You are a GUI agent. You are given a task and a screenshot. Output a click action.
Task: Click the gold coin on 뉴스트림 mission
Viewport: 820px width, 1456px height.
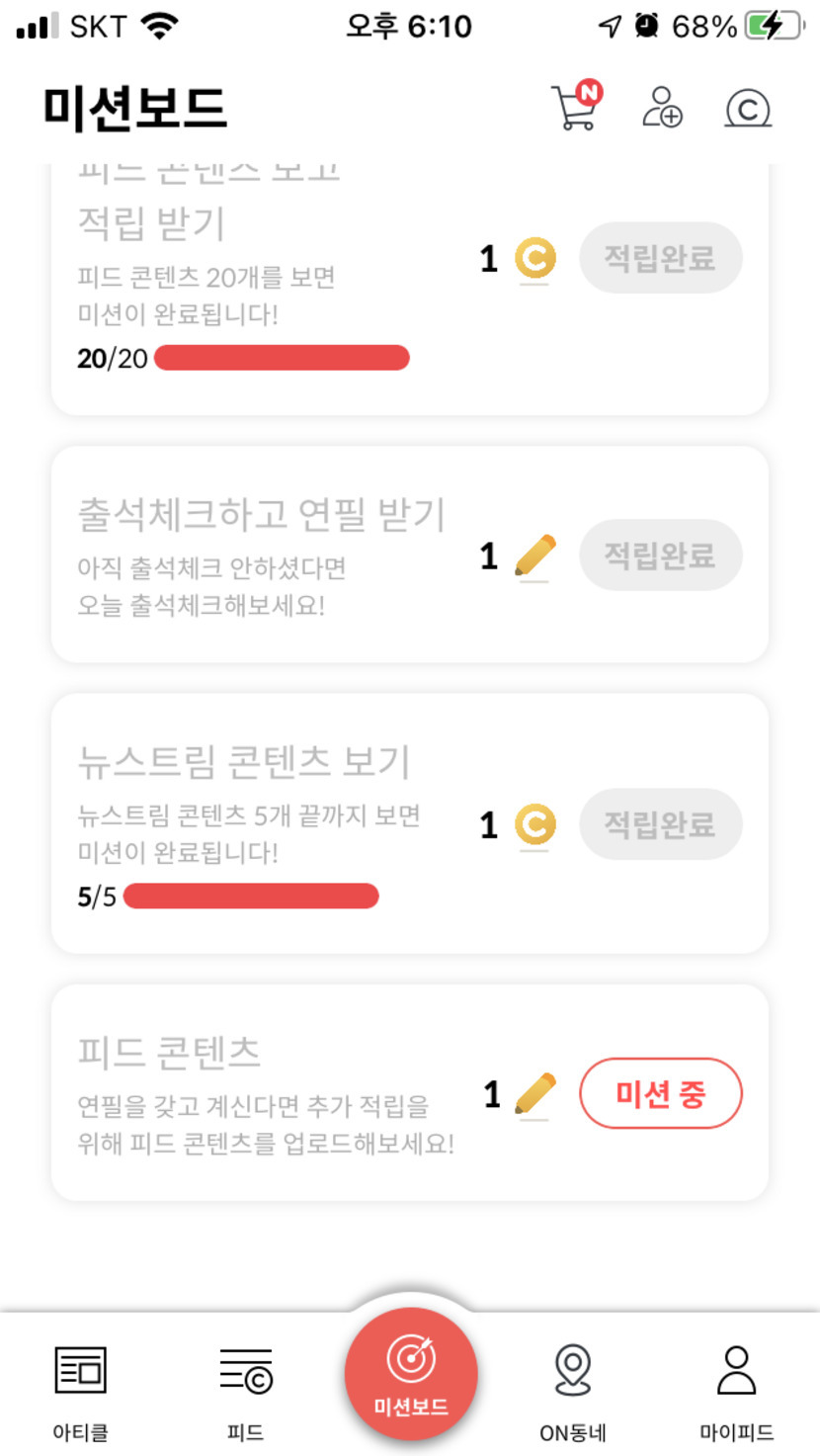[x=535, y=825]
